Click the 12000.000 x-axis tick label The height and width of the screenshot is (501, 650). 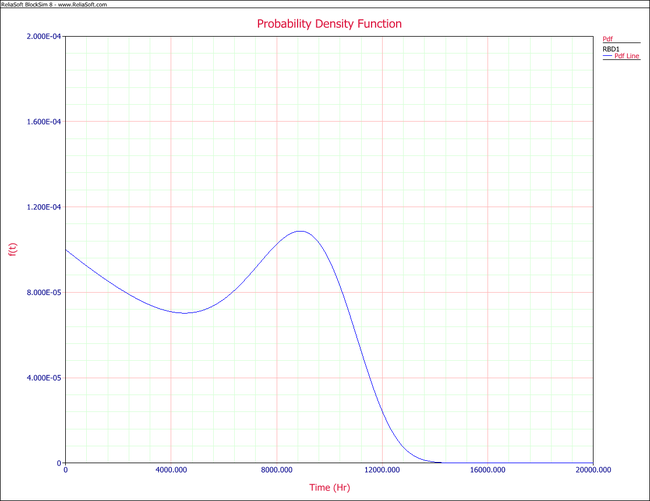[382, 469]
